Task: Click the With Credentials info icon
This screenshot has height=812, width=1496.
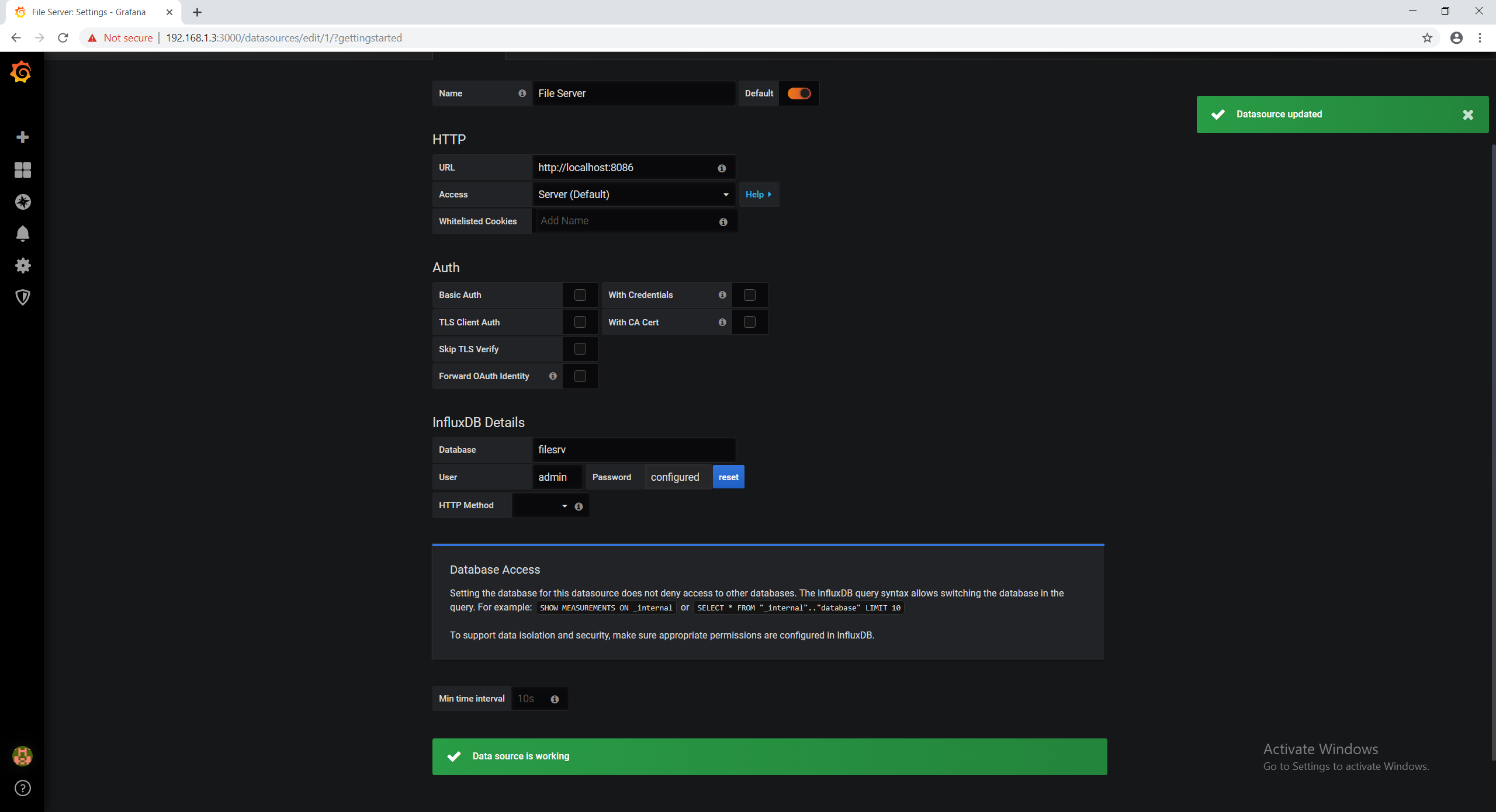Action: pos(722,295)
